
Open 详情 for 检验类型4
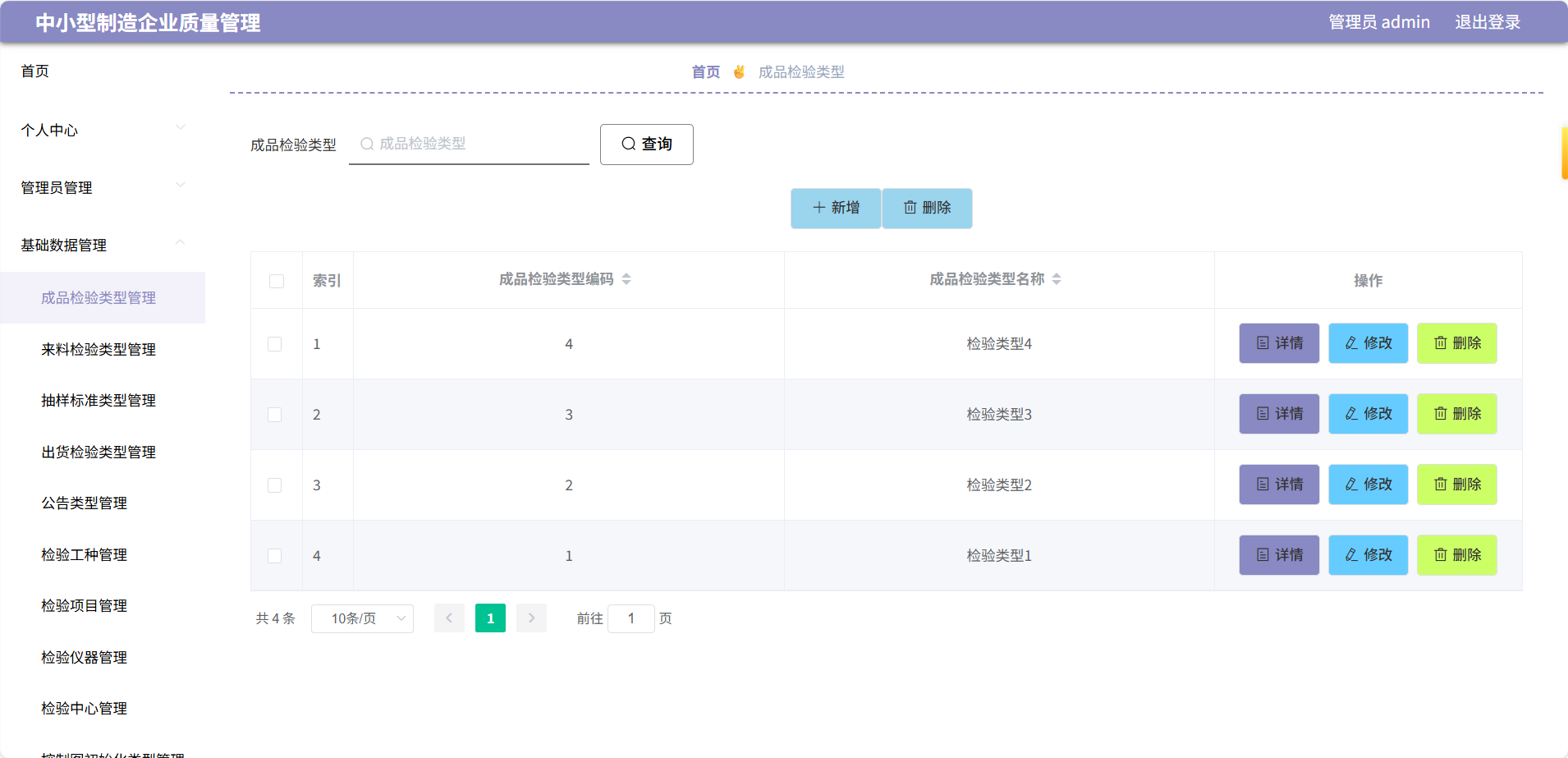pos(1279,343)
